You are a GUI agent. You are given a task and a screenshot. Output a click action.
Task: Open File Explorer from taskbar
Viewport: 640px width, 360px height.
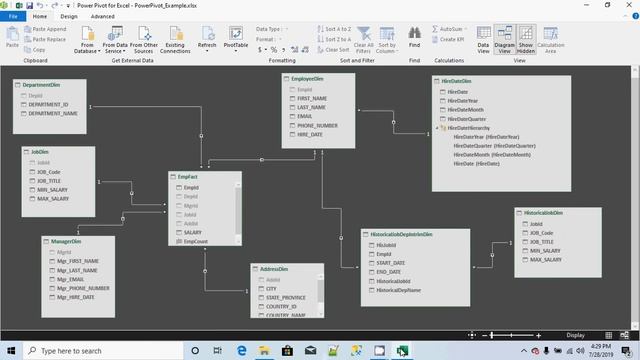tap(264, 351)
